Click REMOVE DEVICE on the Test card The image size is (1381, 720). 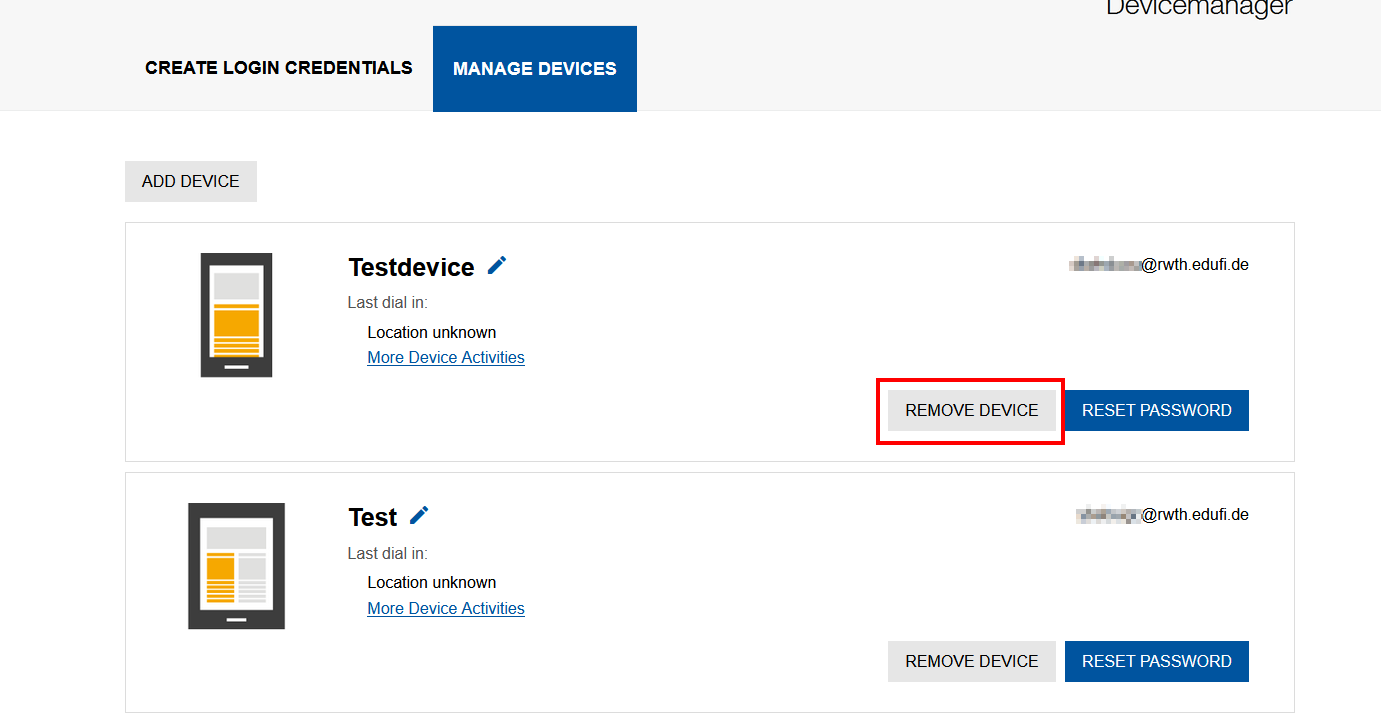click(971, 661)
